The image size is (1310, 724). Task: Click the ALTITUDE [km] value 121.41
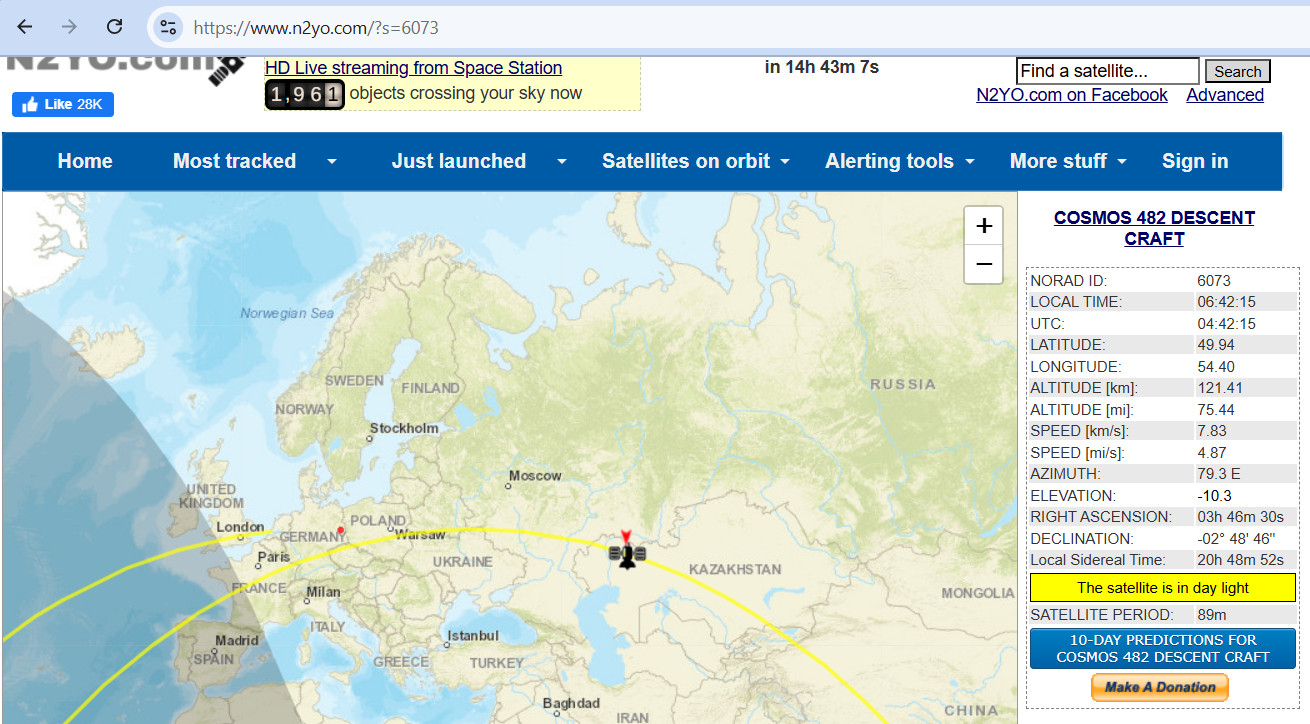tap(1220, 388)
